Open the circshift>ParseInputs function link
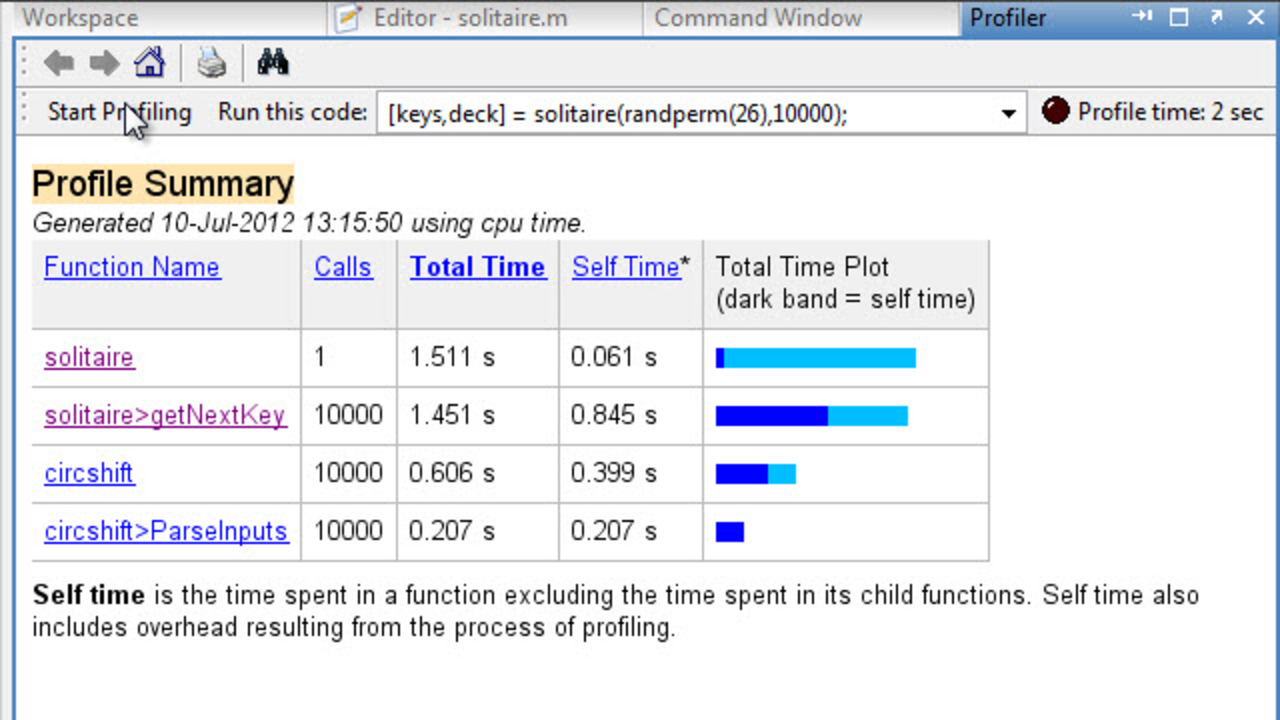This screenshot has width=1280, height=720. (x=166, y=531)
